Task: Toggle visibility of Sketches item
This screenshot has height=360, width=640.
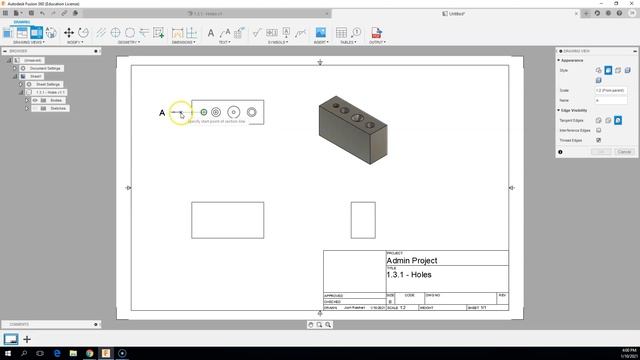Action: click(36, 109)
